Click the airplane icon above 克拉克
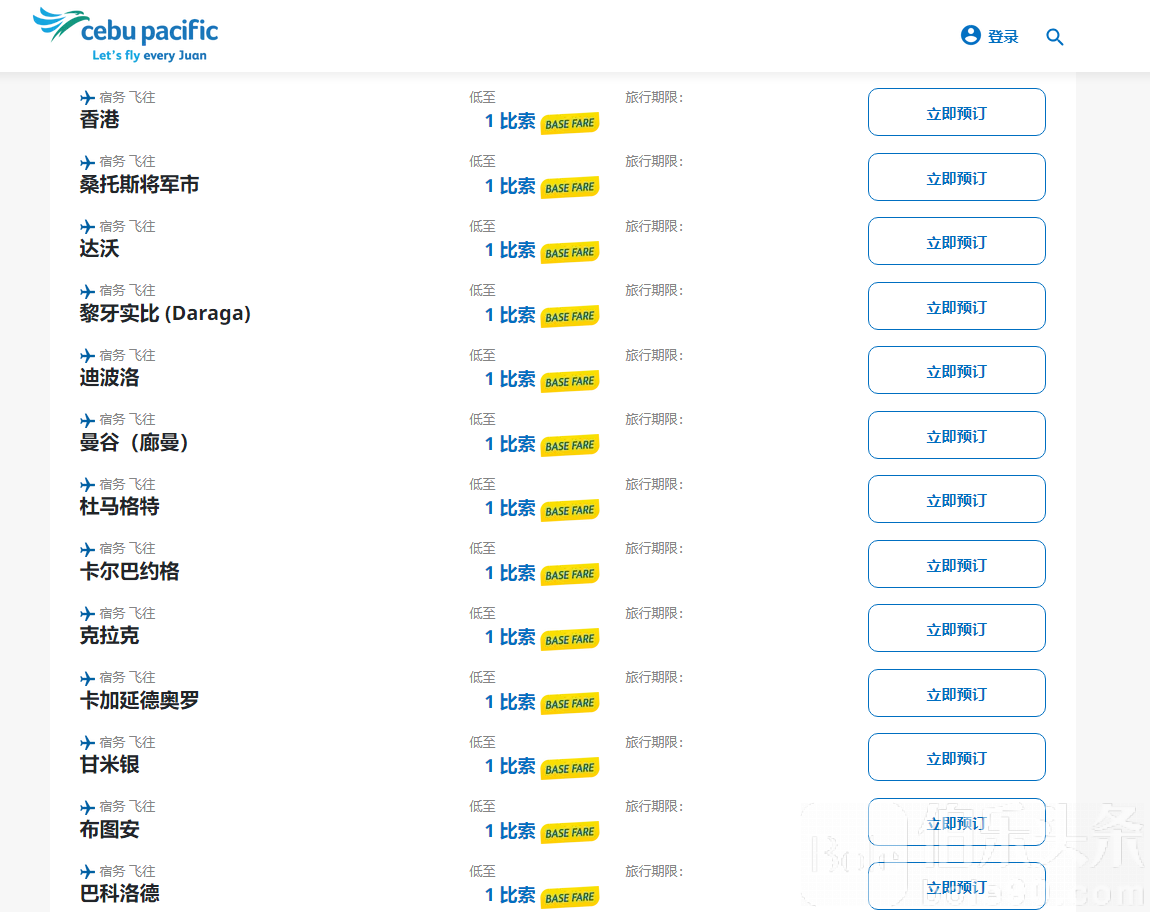The image size is (1150, 912). click(88, 614)
